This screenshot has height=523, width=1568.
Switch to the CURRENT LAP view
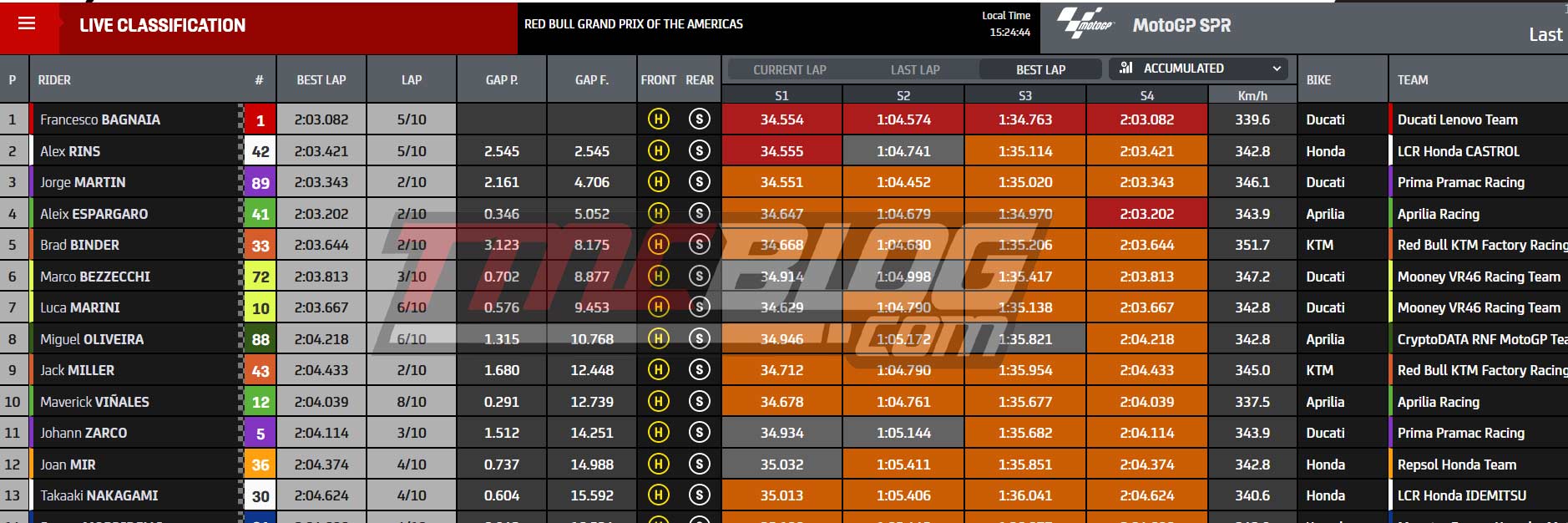pos(789,69)
